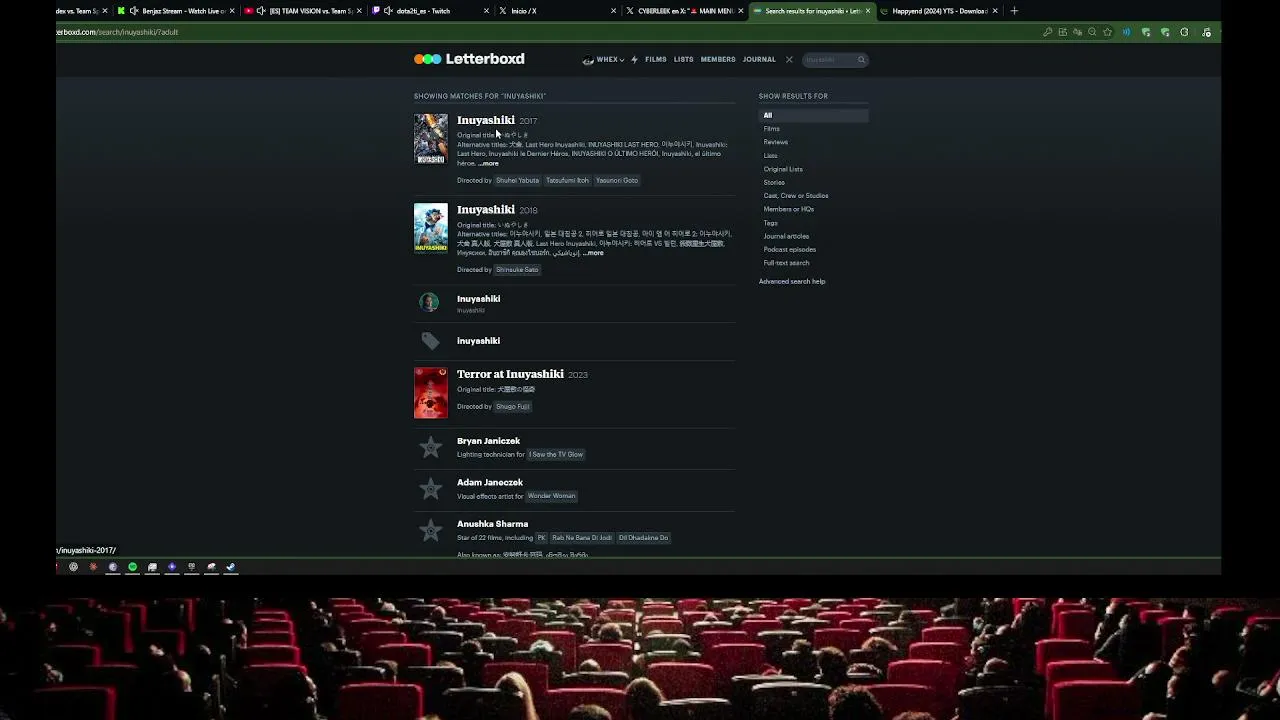This screenshot has height=720, width=1280.
Task: Filter search results by Lists
Action: pyautogui.click(x=770, y=155)
